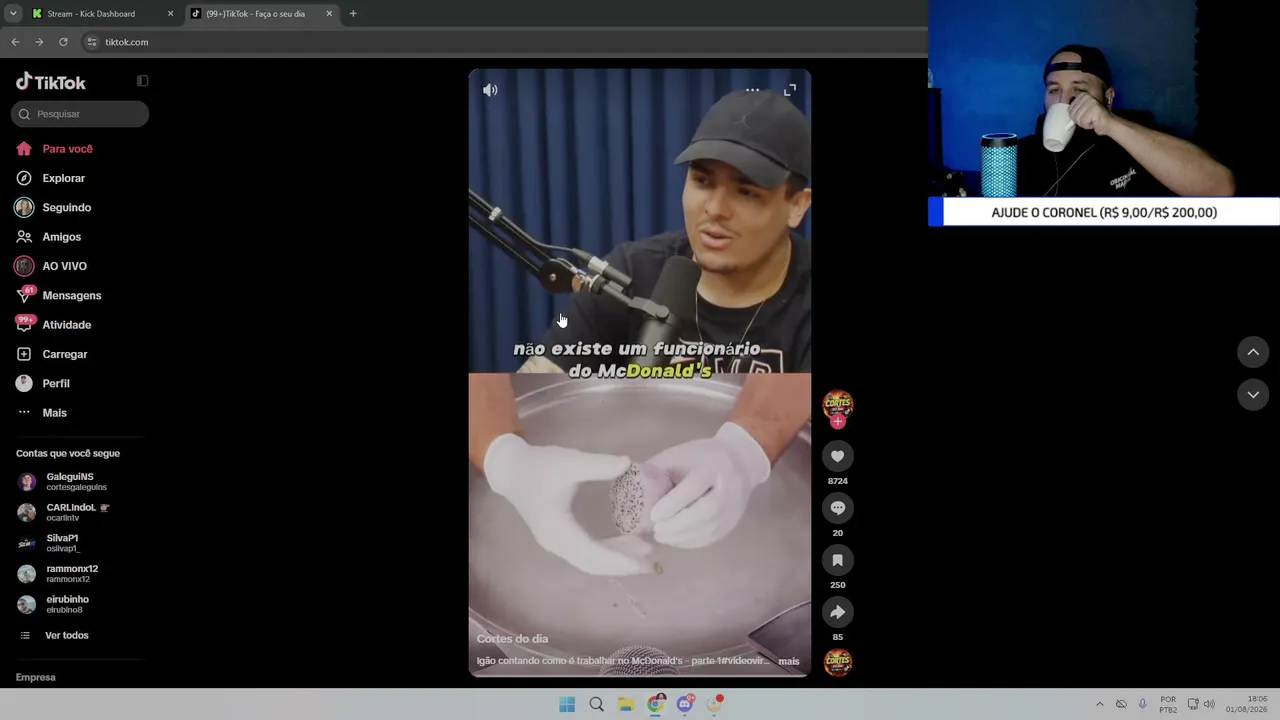1280x720 pixels.
Task: Open the video creator's avatar
Action: point(838,405)
